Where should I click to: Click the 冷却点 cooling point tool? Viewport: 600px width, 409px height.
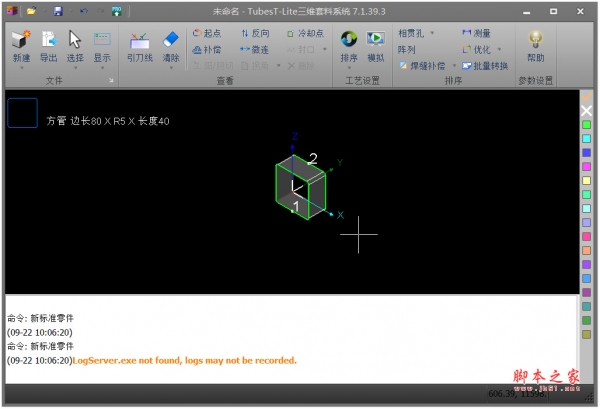click(x=305, y=33)
